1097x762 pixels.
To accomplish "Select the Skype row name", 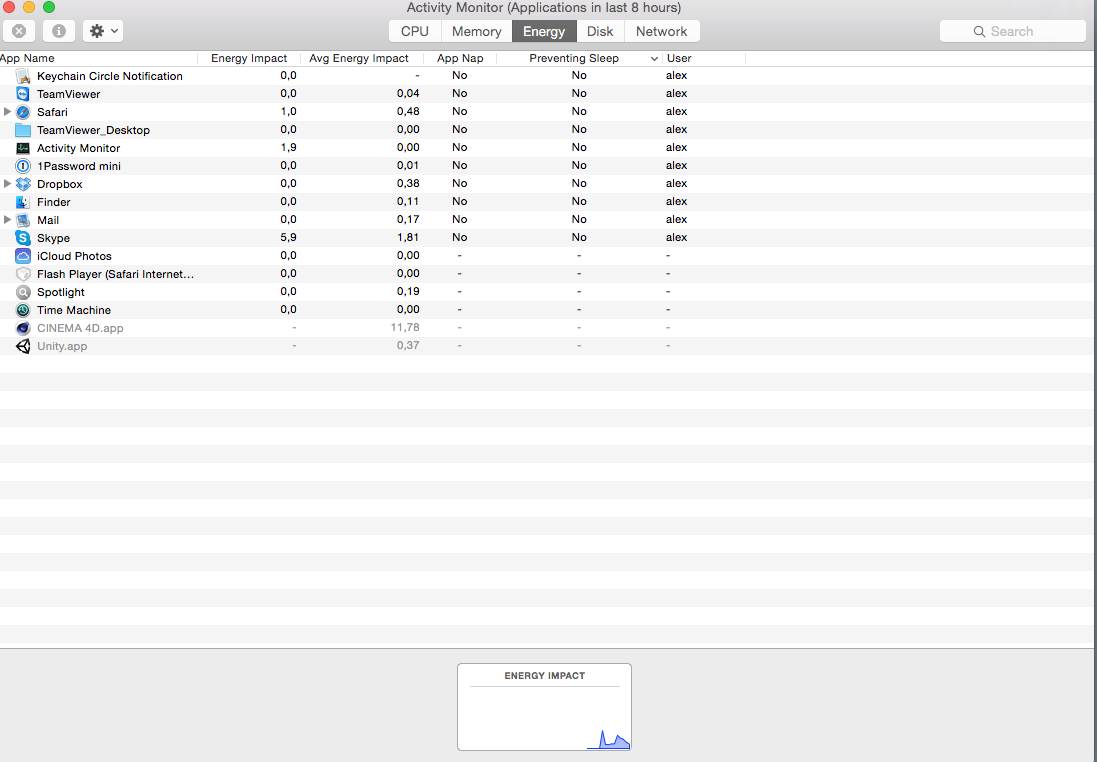I will pyautogui.click(x=53, y=238).
